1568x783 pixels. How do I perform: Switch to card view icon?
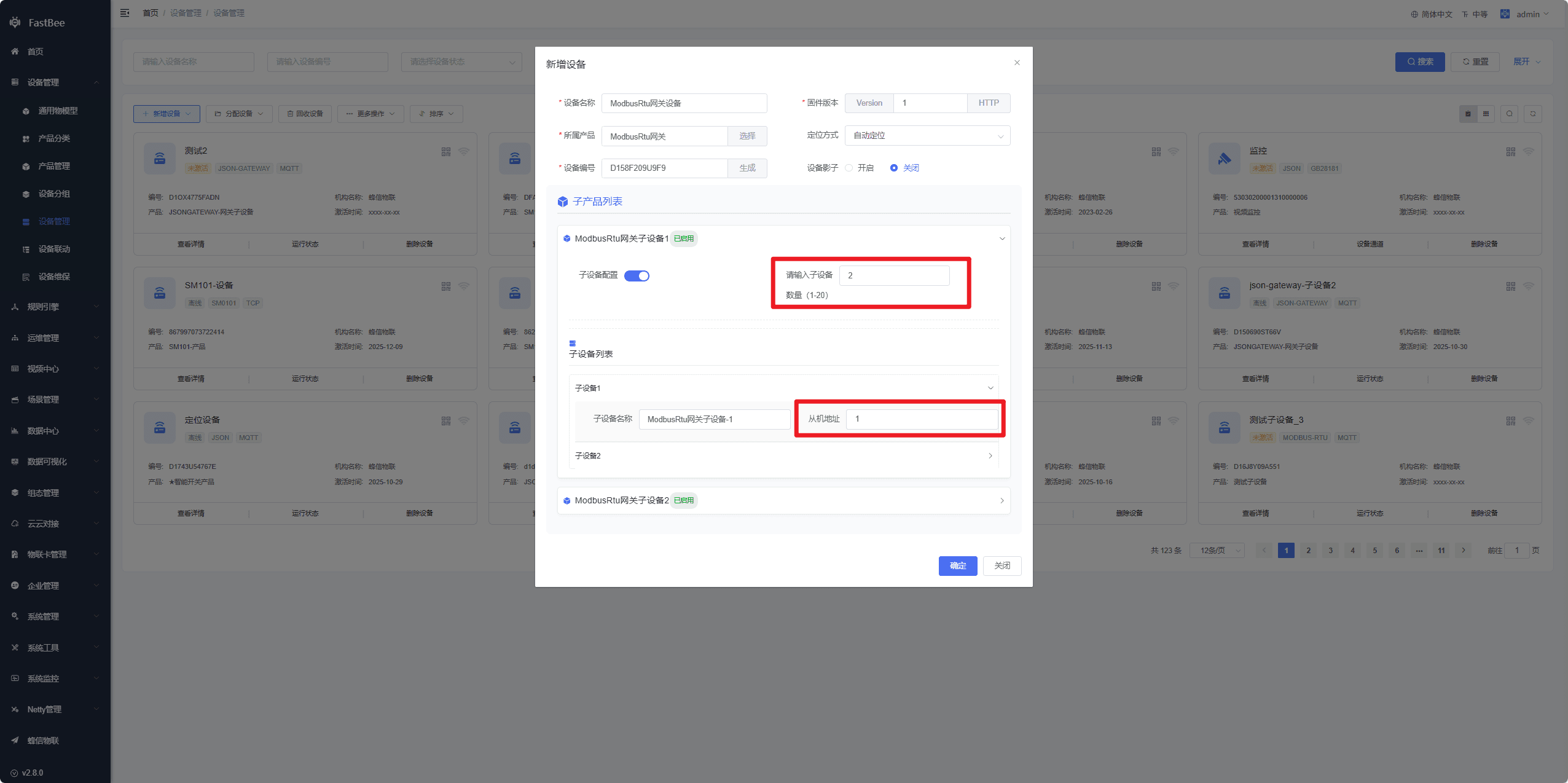click(1468, 114)
